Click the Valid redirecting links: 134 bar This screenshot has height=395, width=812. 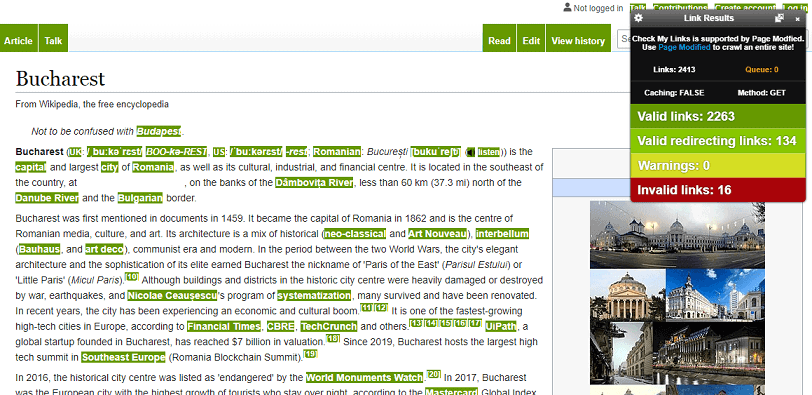click(x=718, y=141)
